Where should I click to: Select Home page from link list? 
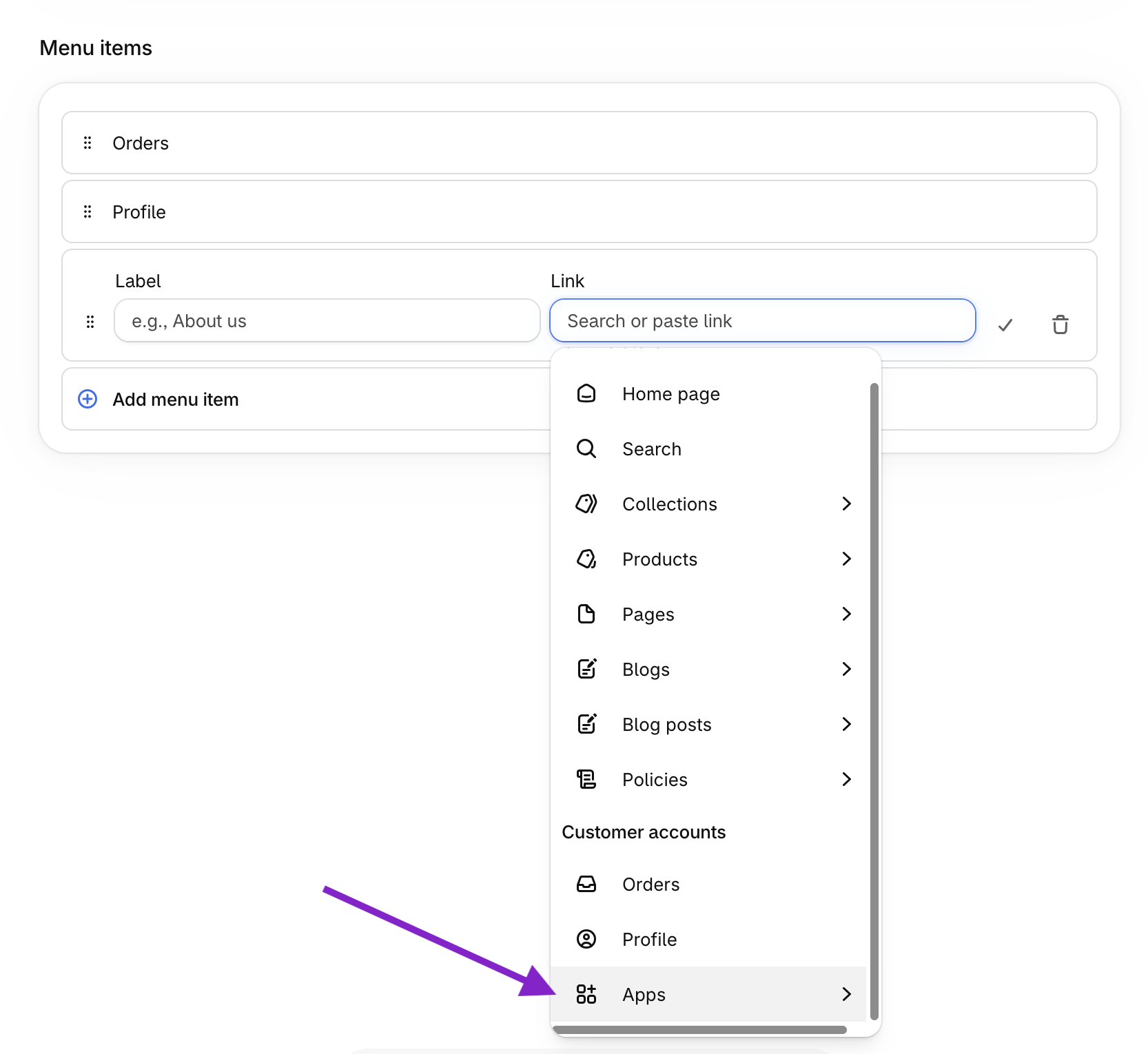(708, 393)
